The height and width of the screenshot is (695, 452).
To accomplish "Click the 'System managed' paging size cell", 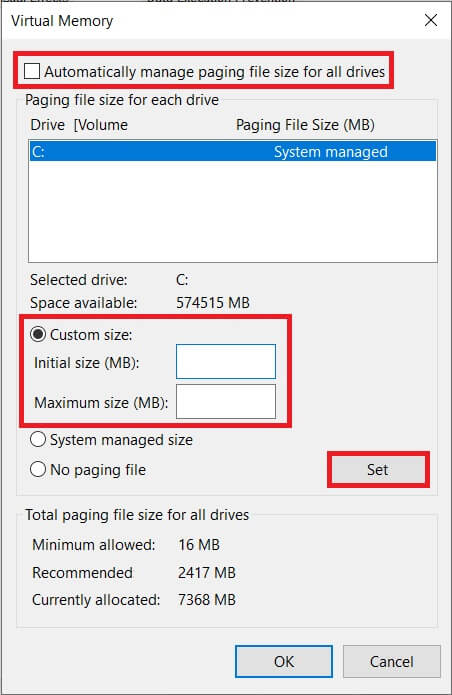I will pos(331,152).
